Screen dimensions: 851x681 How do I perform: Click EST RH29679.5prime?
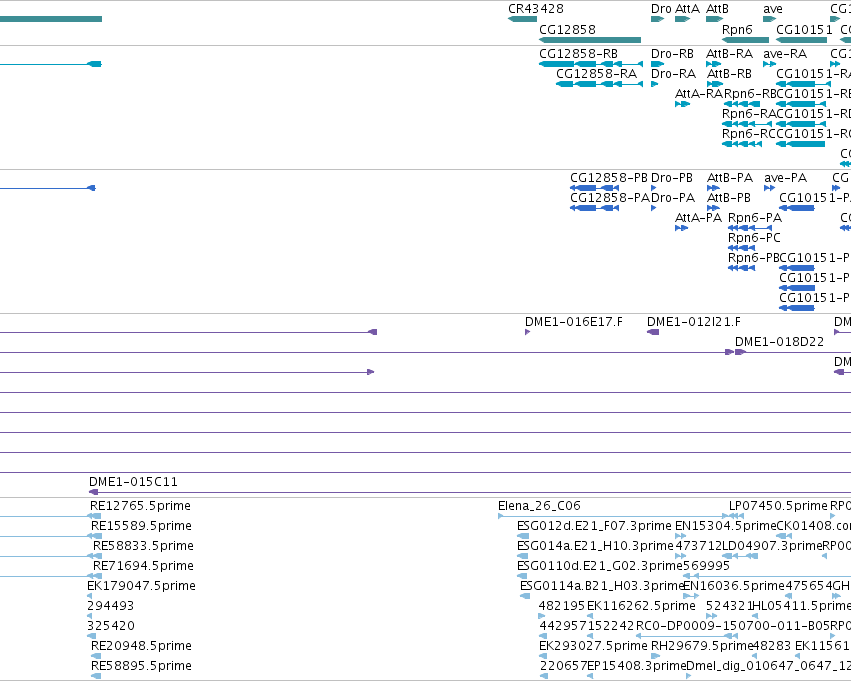(x=701, y=646)
